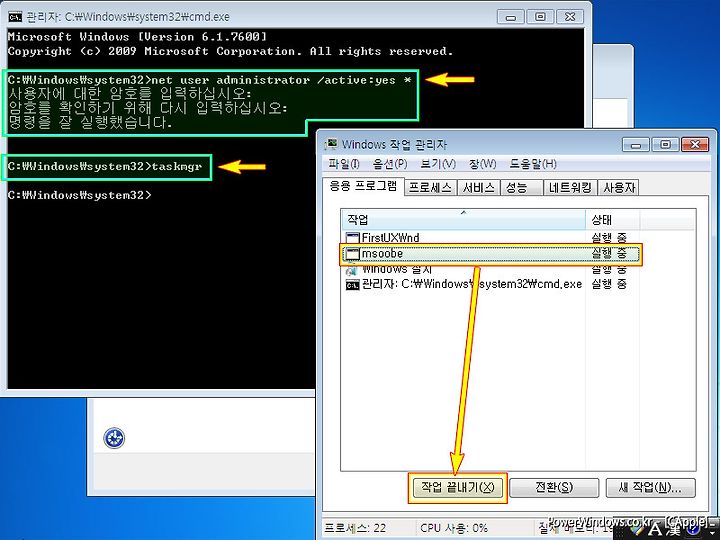This screenshot has width=720, height=540.
Task: Click the 작업 끝내기(X) button
Action: tap(457, 488)
